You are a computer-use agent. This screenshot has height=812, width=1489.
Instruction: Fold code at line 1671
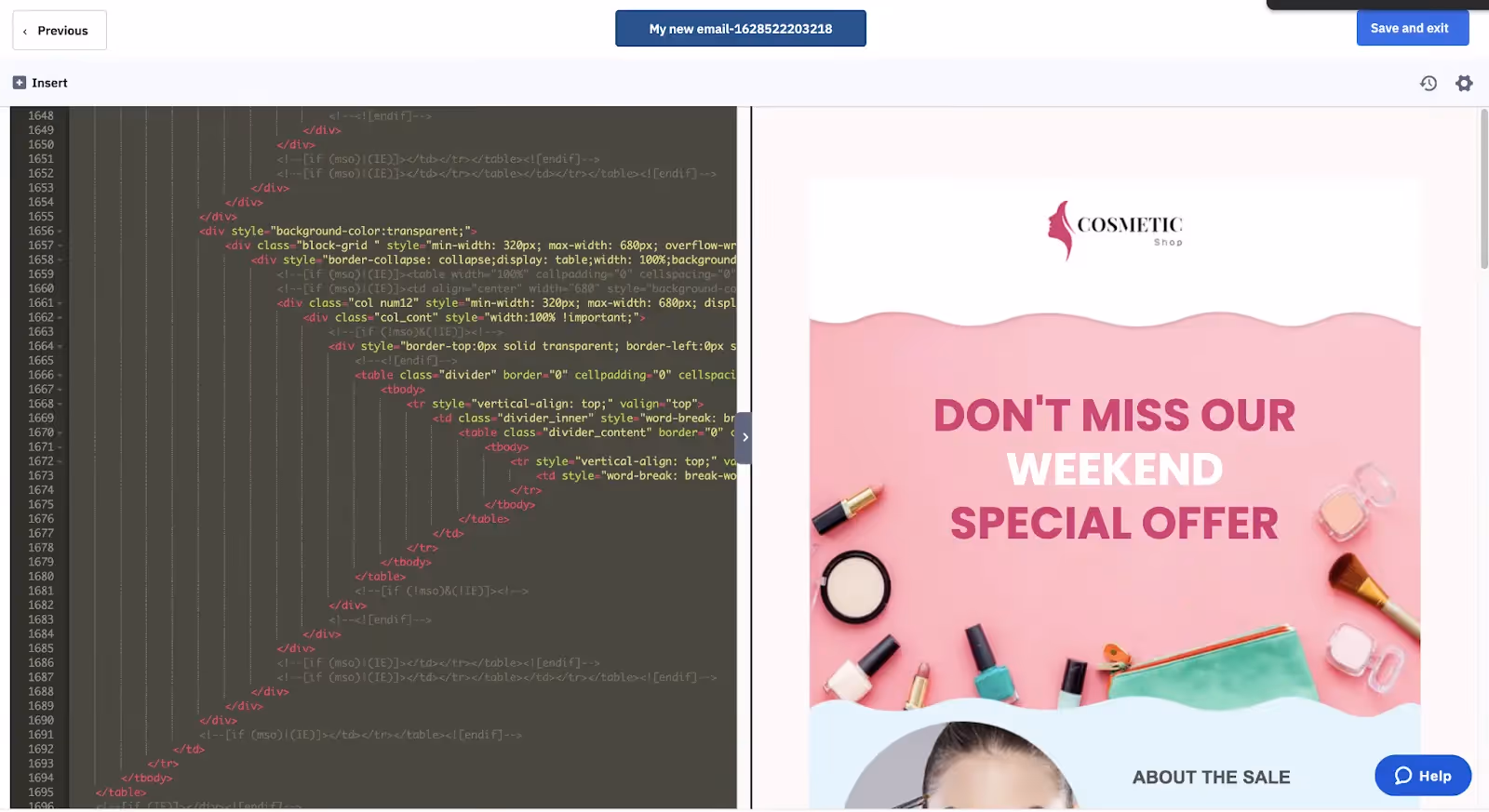(x=60, y=447)
